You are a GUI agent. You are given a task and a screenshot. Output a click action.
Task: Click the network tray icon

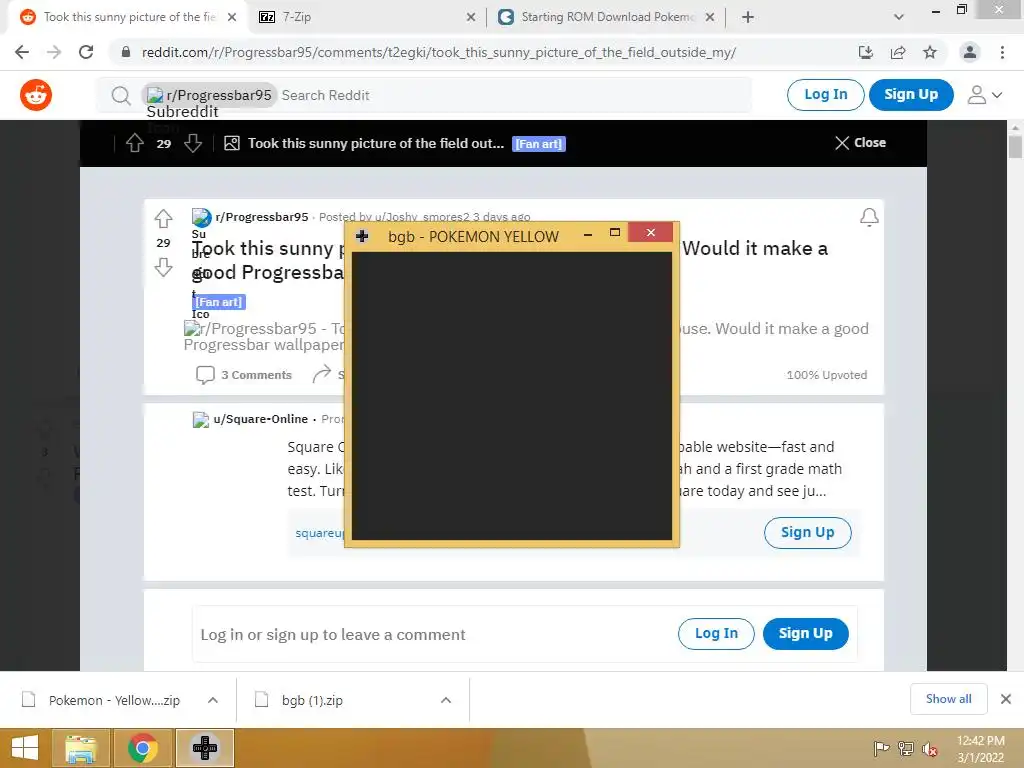point(906,748)
